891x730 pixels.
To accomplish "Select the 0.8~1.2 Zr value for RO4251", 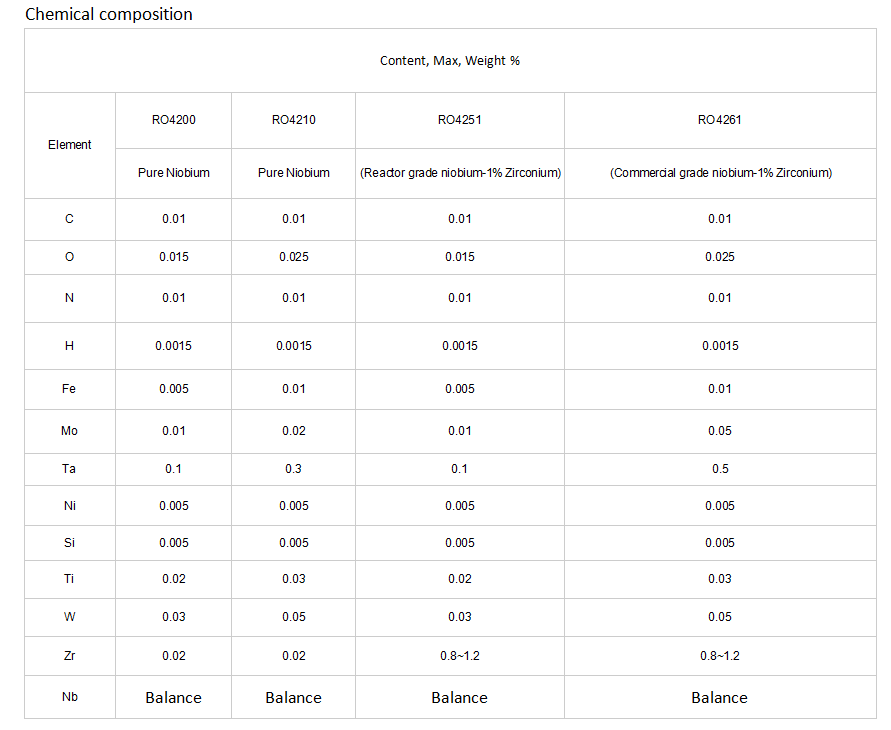I will 460,656.
